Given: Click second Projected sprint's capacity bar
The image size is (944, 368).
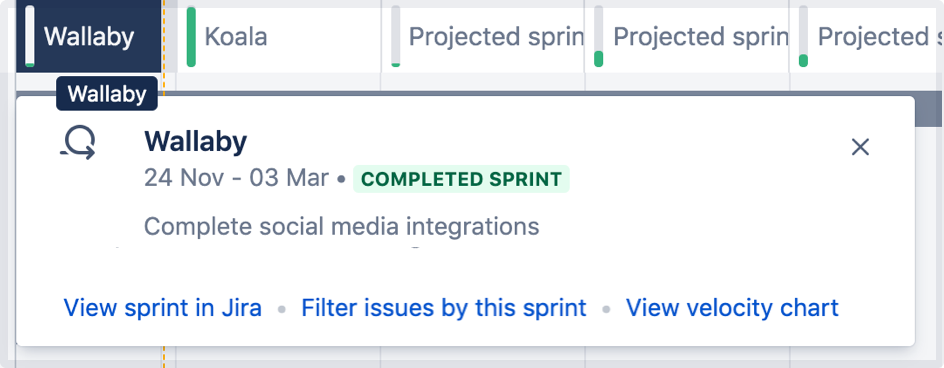Looking at the screenshot, I should pyautogui.click(x=598, y=37).
